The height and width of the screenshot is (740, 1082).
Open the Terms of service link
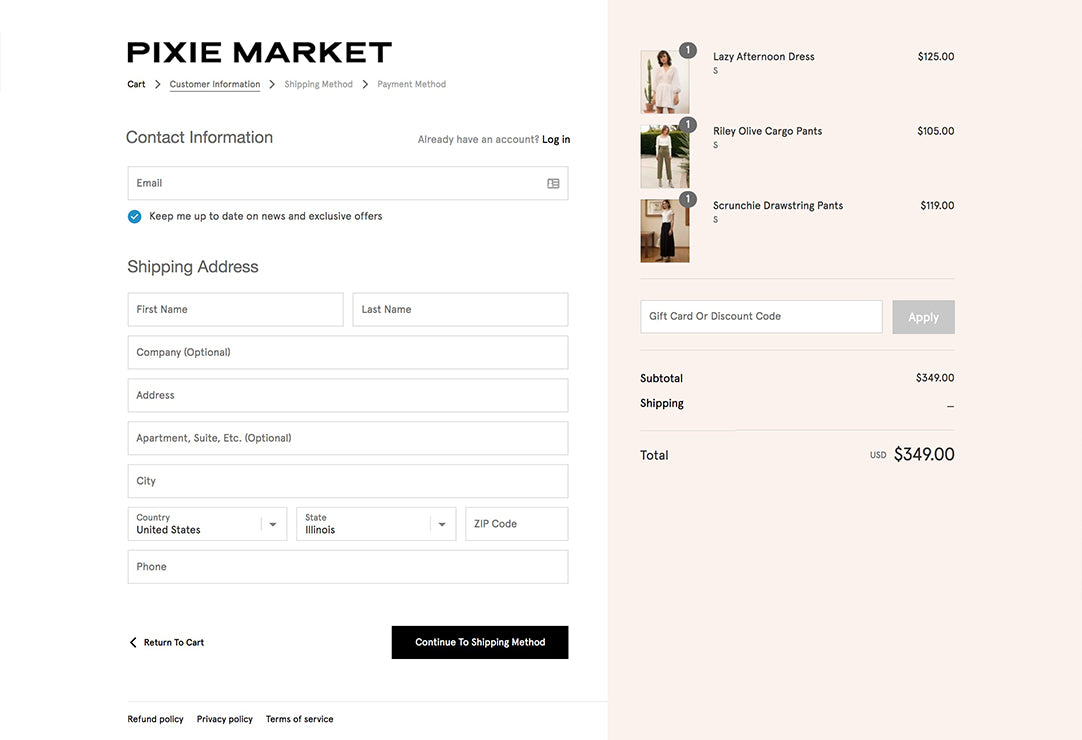pos(299,719)
